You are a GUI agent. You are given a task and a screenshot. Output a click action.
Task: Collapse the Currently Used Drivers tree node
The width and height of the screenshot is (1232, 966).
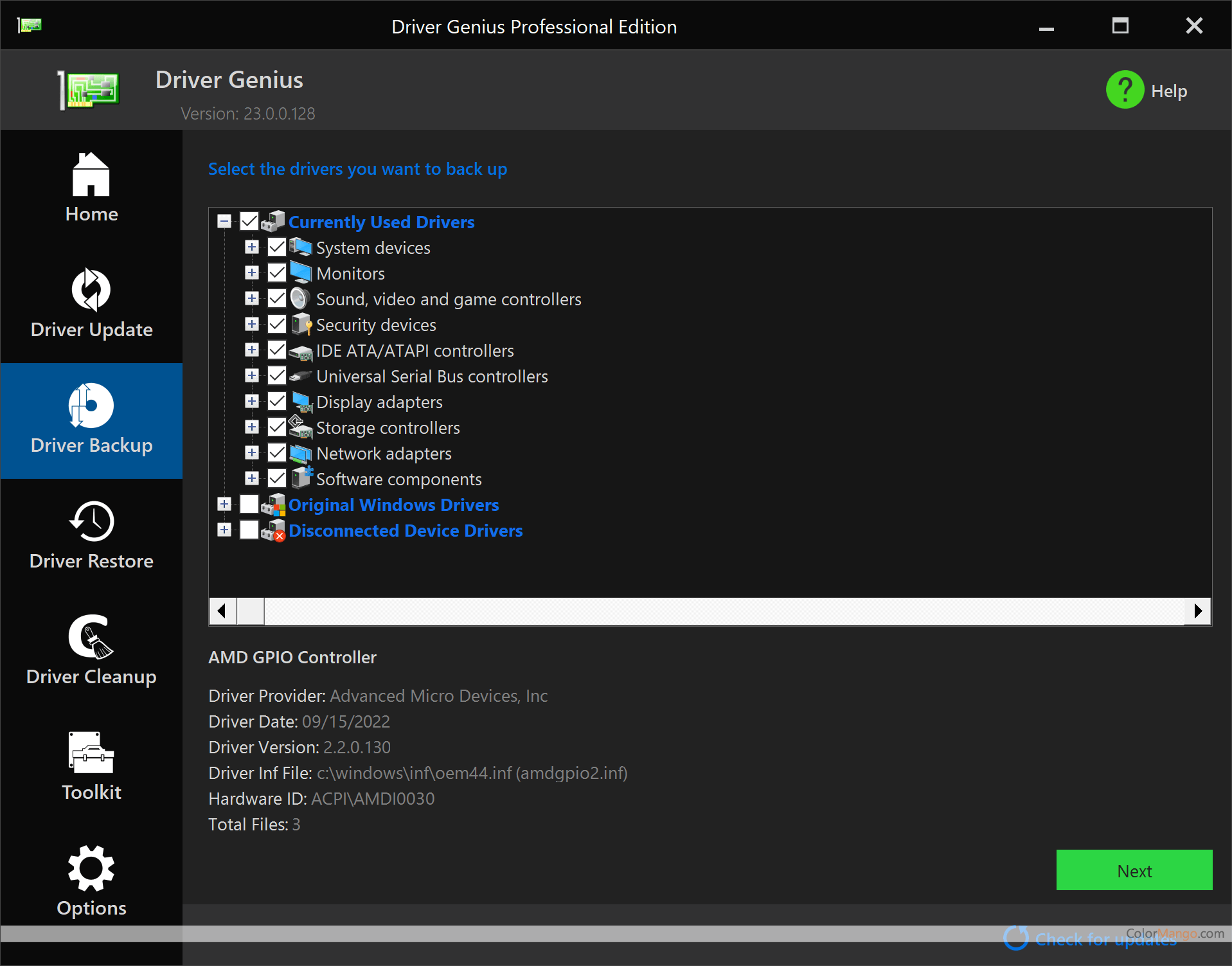point(224,222)
